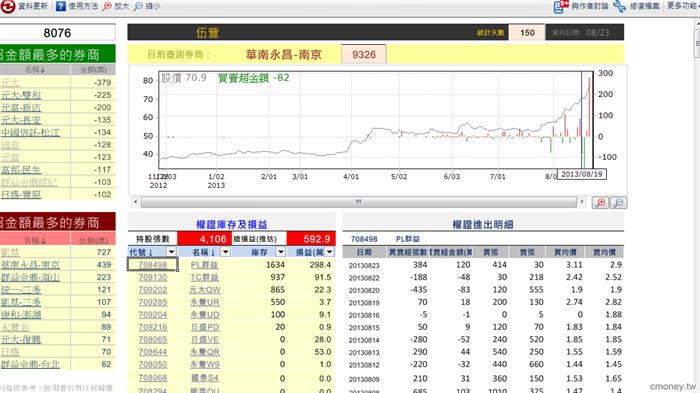Click warrant name 日盛PD

205,327
